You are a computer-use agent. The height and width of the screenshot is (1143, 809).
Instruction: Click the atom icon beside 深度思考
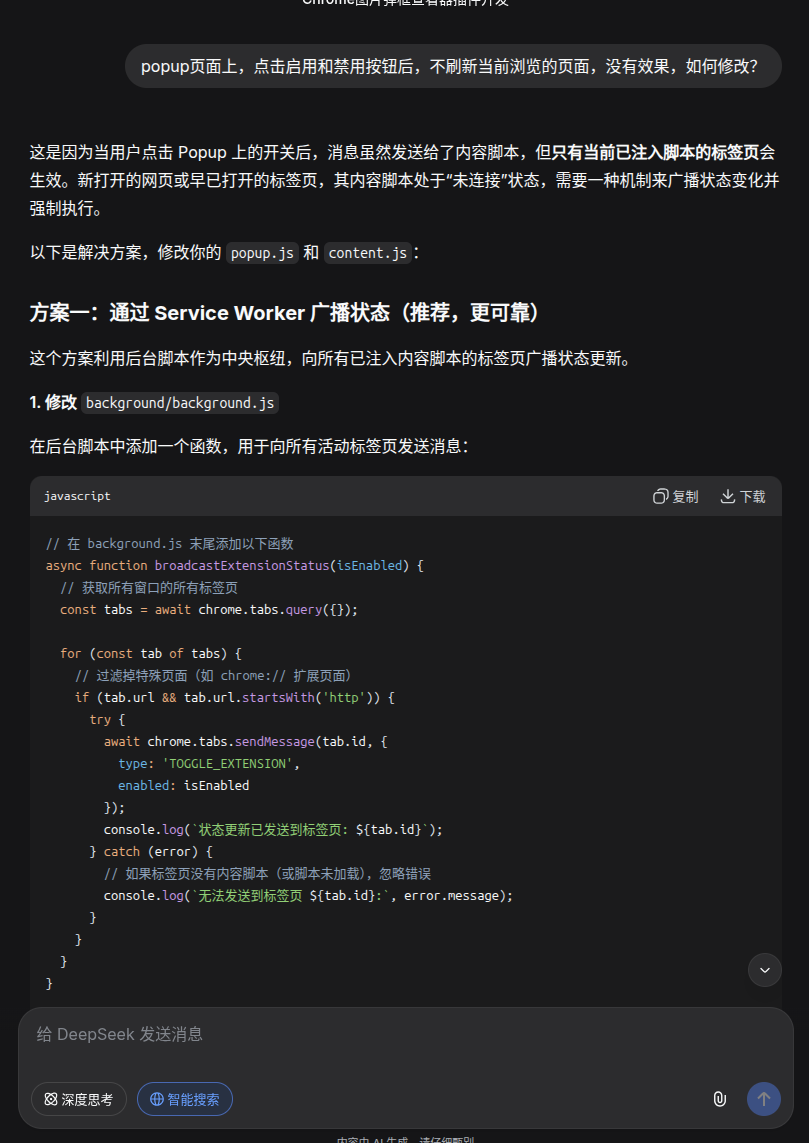[x=51, y=1100]
